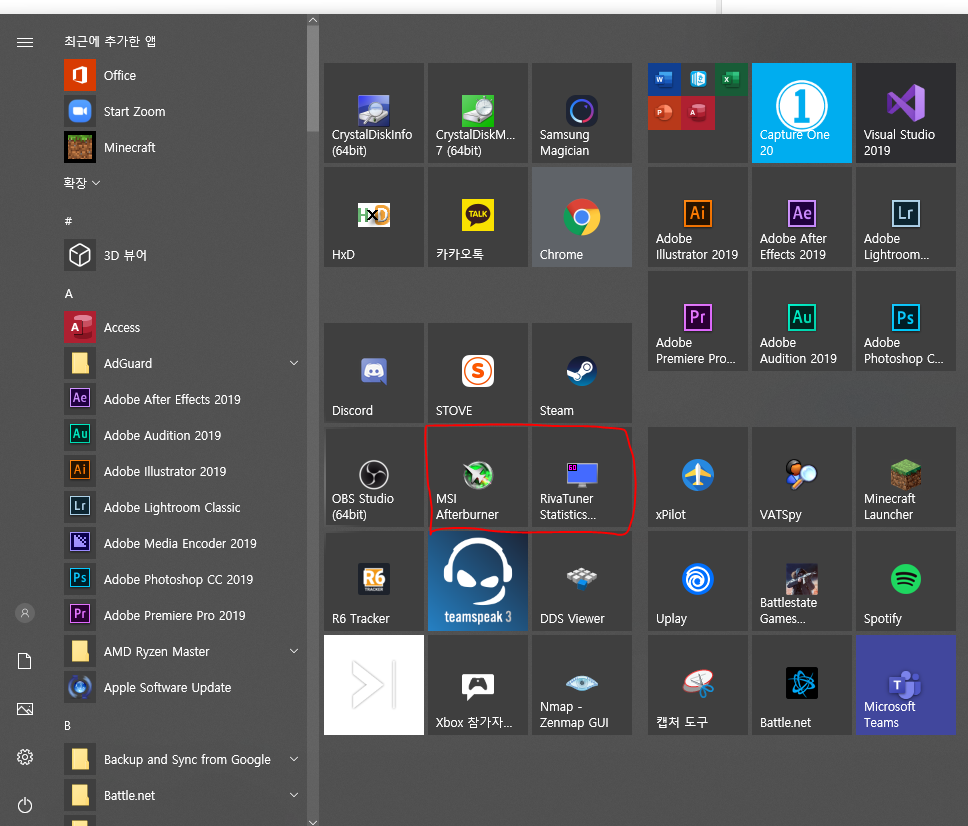Open PowerPoint from the Office tile group

pos(664,113)
